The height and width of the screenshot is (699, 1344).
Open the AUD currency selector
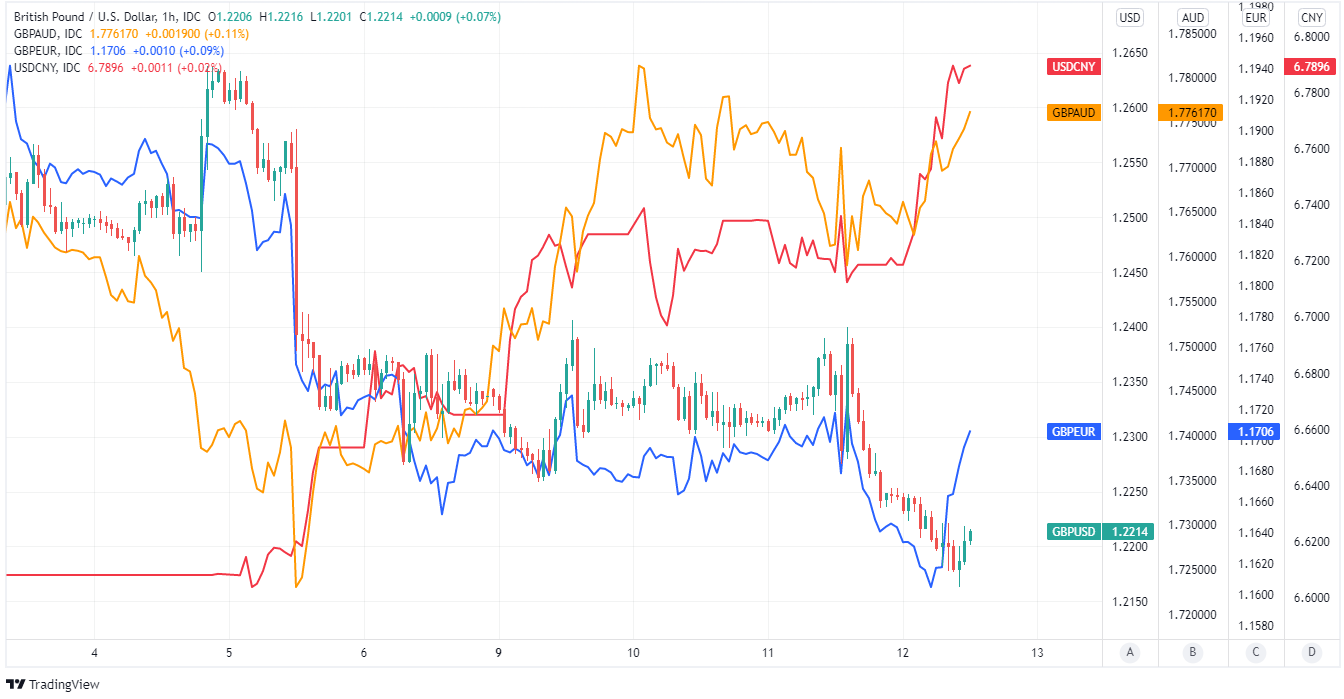[1192, 17]
